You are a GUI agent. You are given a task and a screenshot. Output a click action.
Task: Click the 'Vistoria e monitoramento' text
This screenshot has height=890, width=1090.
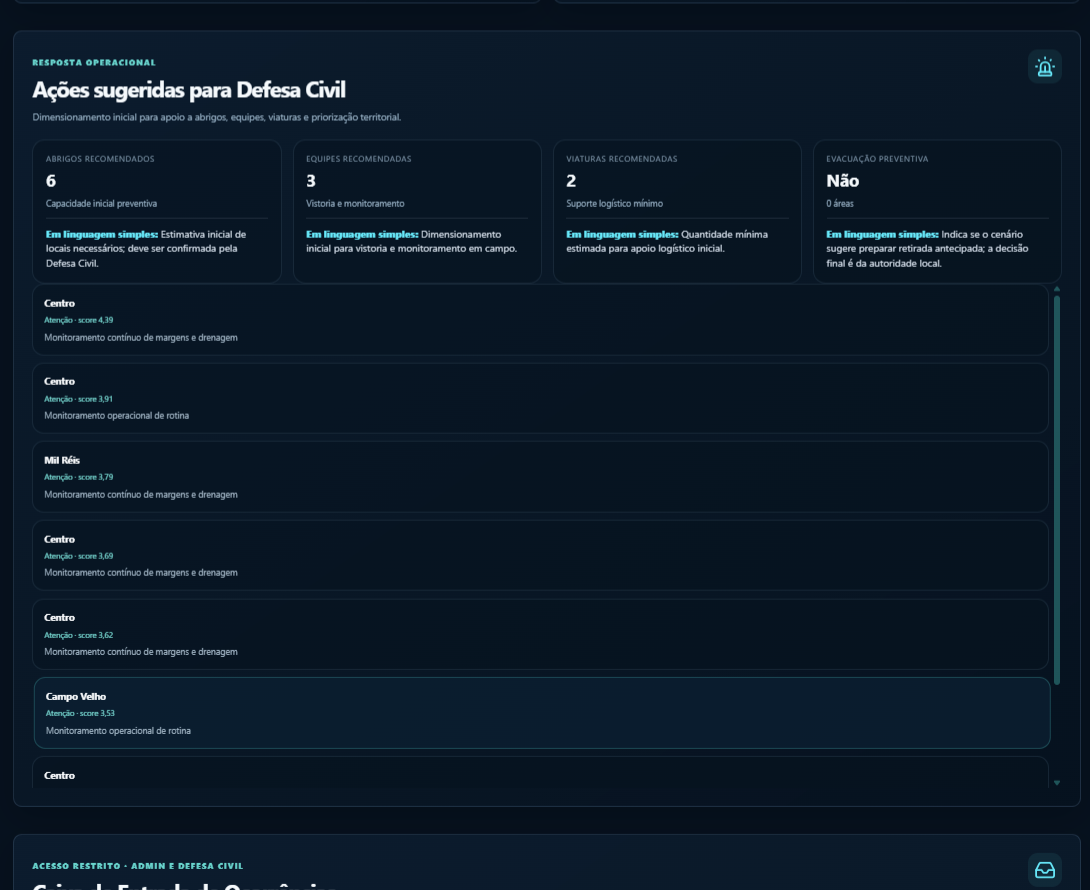point(355,204)
